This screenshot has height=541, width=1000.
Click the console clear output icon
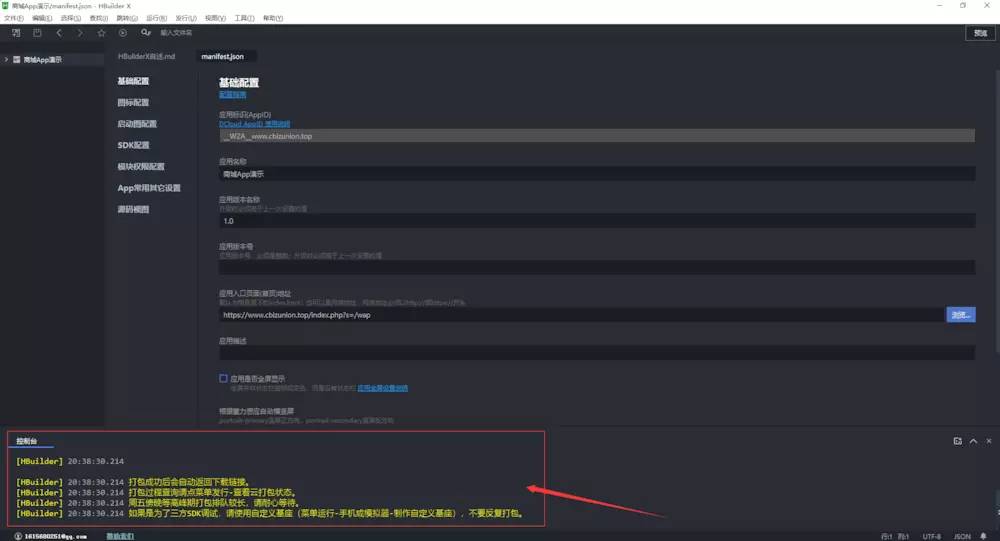(x=957, y=441)
